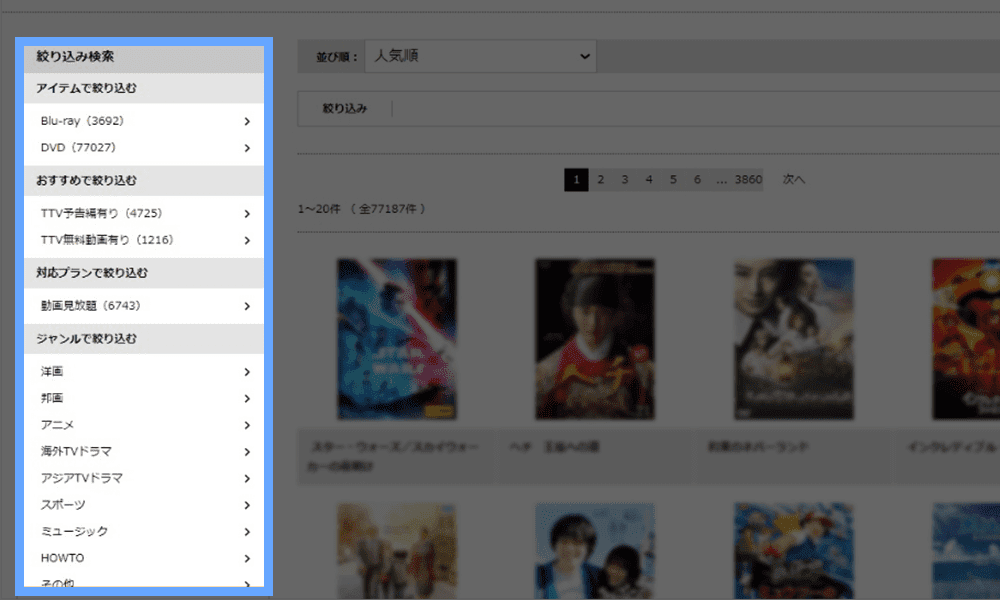Click the arrow beside DVD (77027)

click(x=246, y=148)
